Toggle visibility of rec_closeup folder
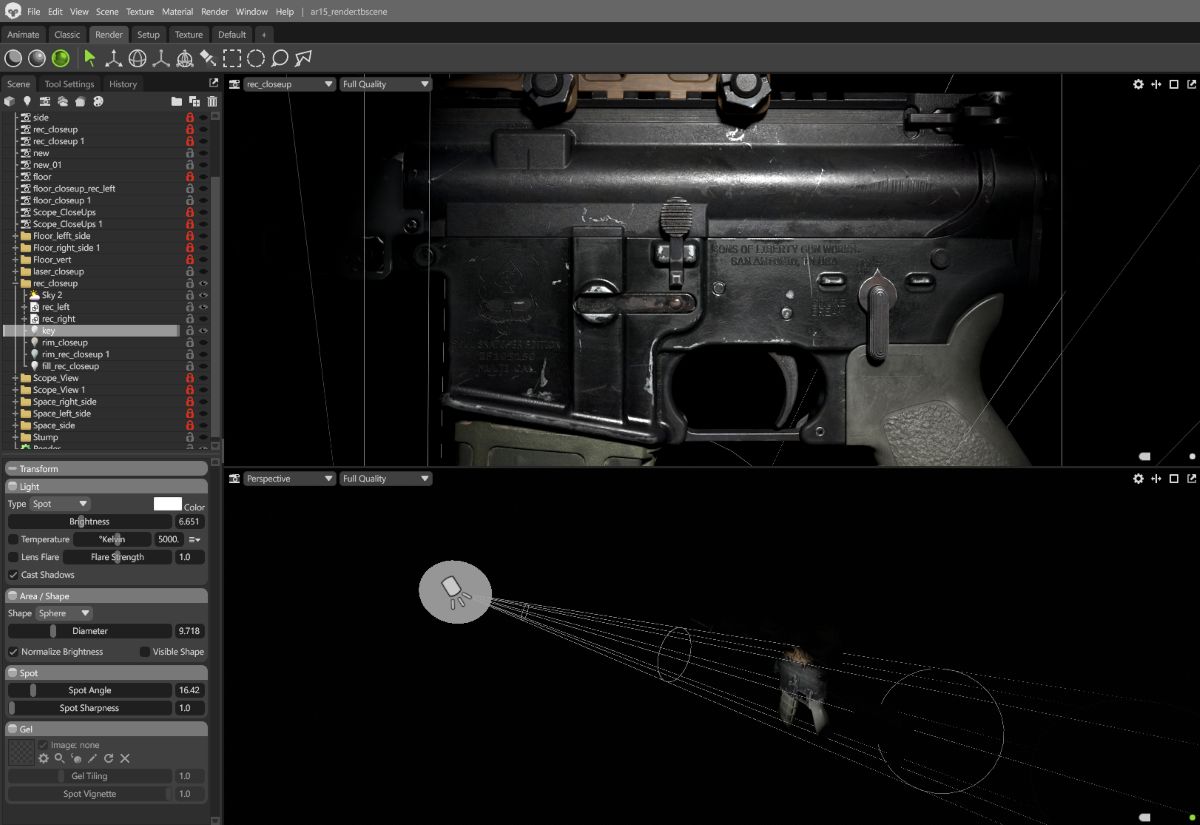This screenshot has height=825, width=1200. point(203,284)
